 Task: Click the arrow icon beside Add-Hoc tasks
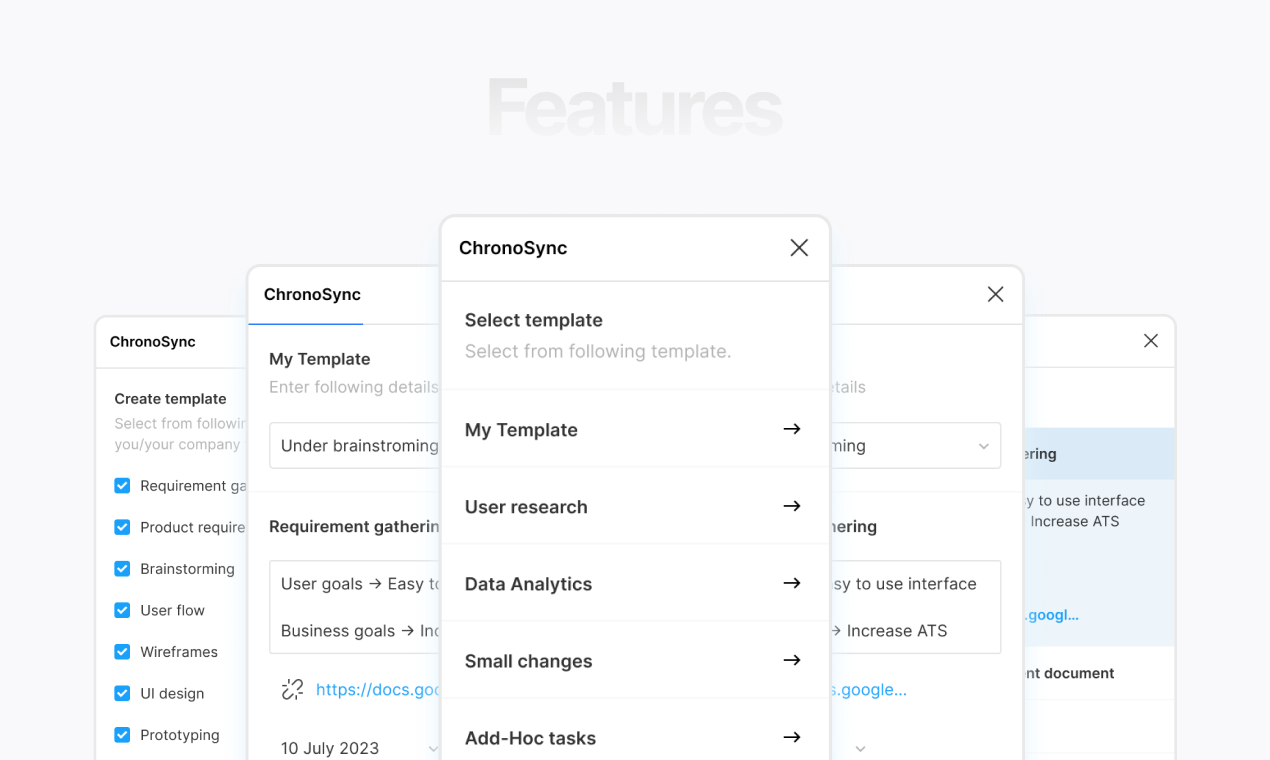click(x=792, y=737)
